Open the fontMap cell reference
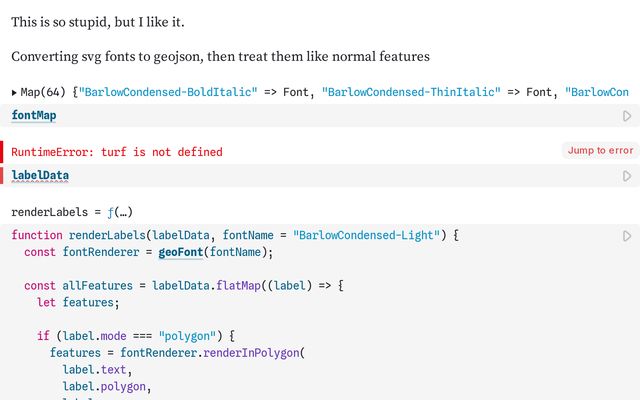Image resolution: width=640 pixels, height=400 pixels. [34, 116]
